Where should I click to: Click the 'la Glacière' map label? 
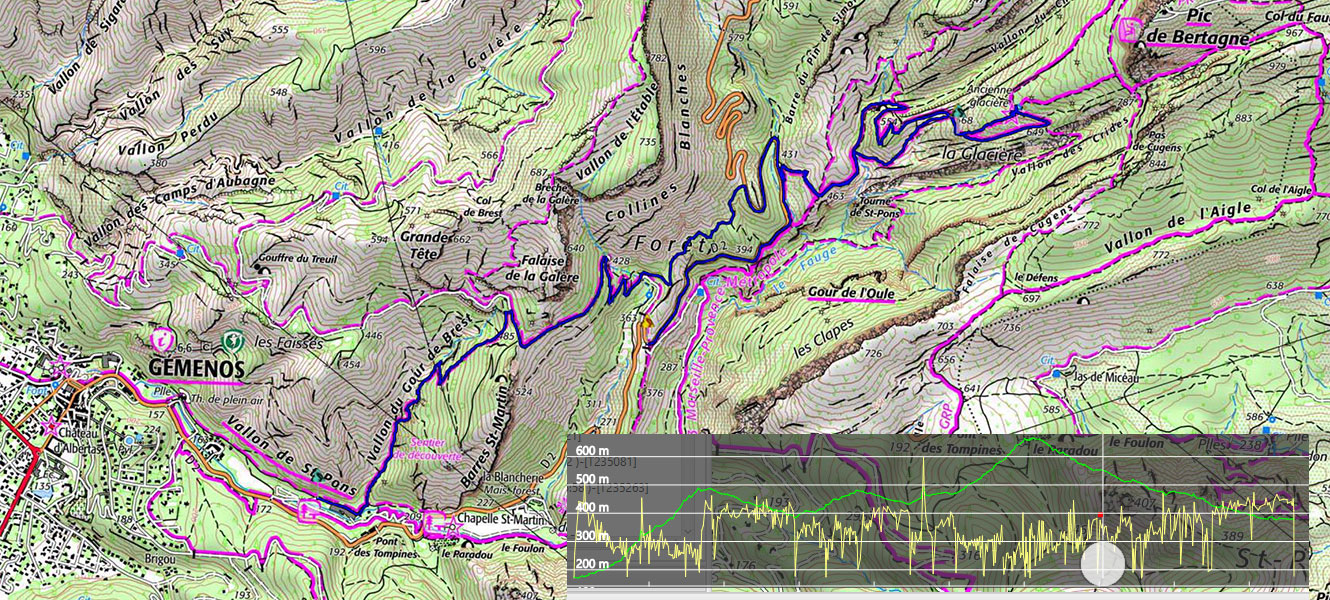pos(981,153)
